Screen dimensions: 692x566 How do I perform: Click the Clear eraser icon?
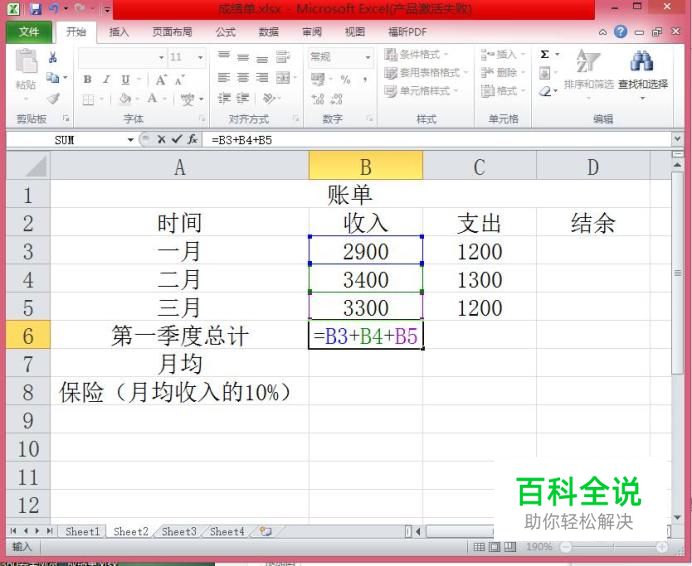[545, 91]
